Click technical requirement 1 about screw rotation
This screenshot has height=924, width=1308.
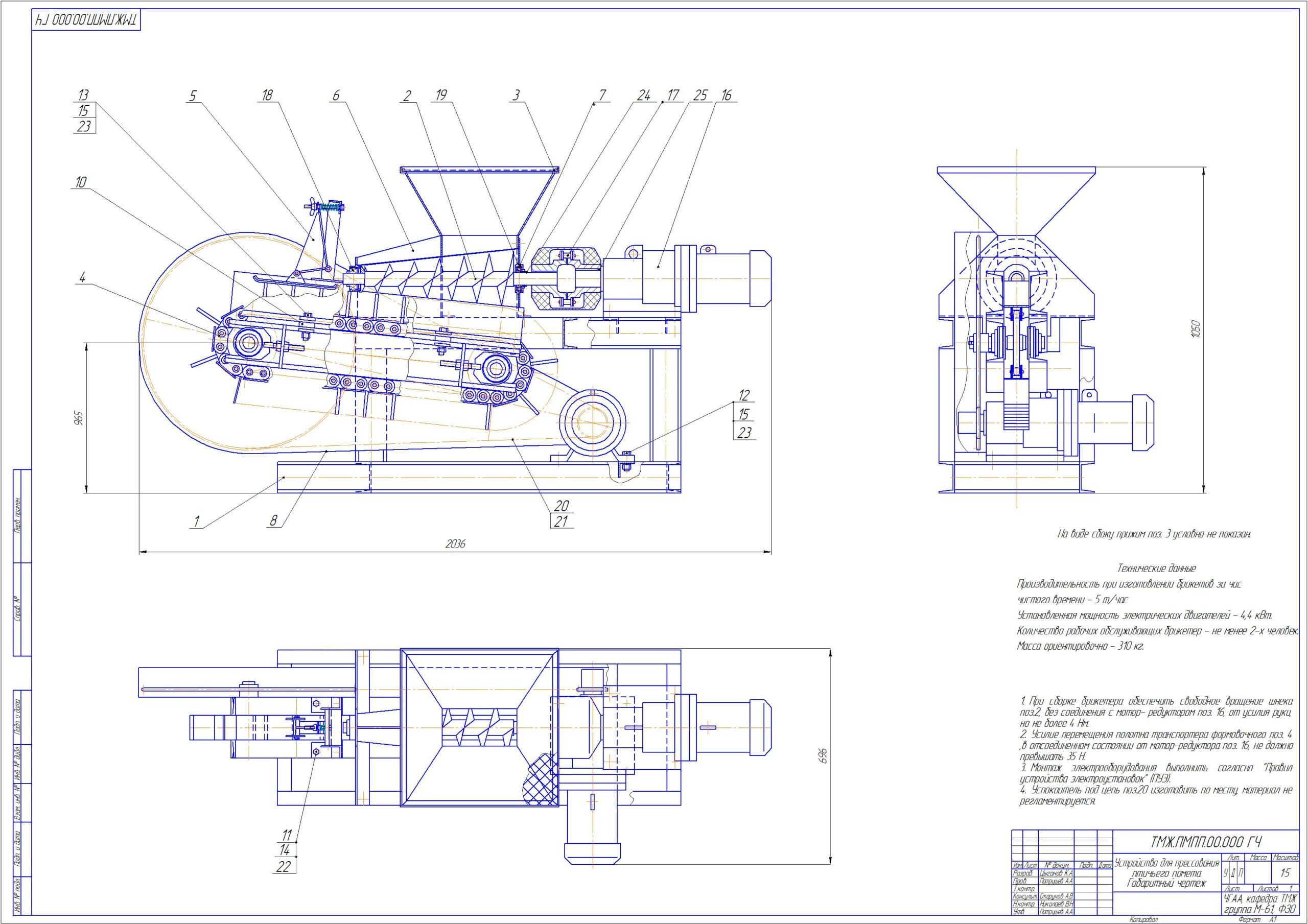[1156, 712]
